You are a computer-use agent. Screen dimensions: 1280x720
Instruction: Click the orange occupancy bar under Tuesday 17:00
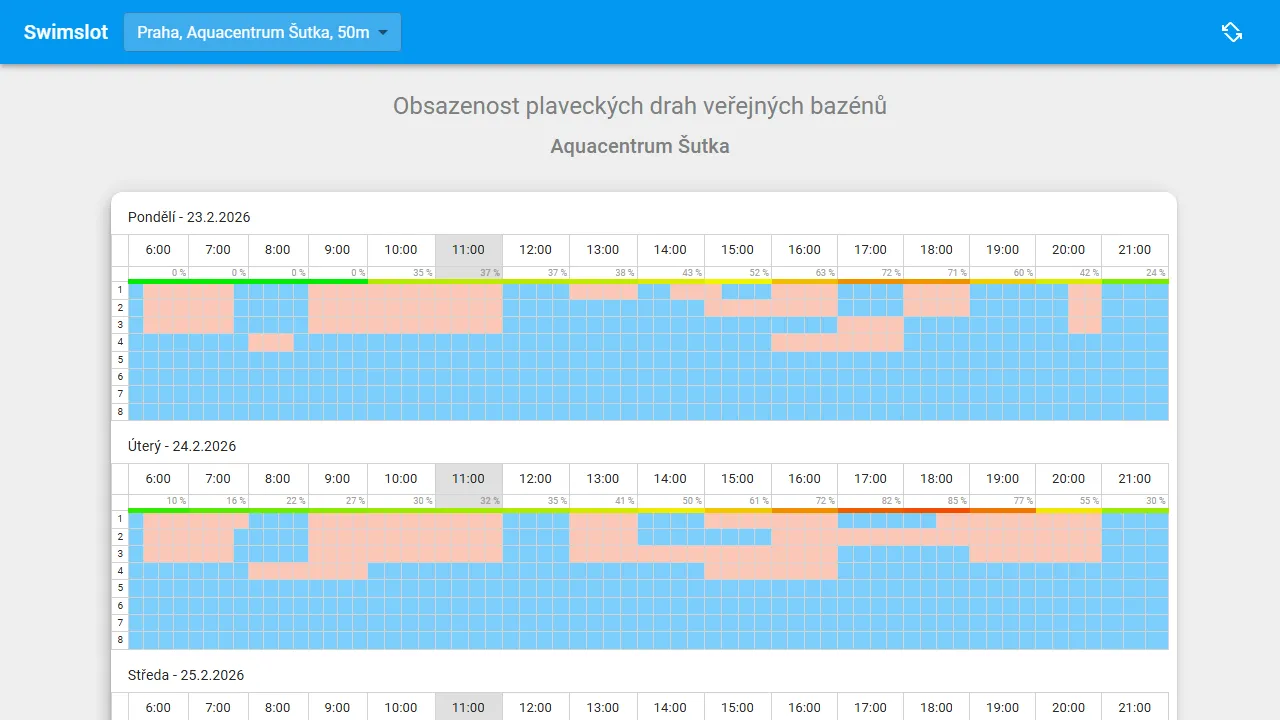pos(870,510)
